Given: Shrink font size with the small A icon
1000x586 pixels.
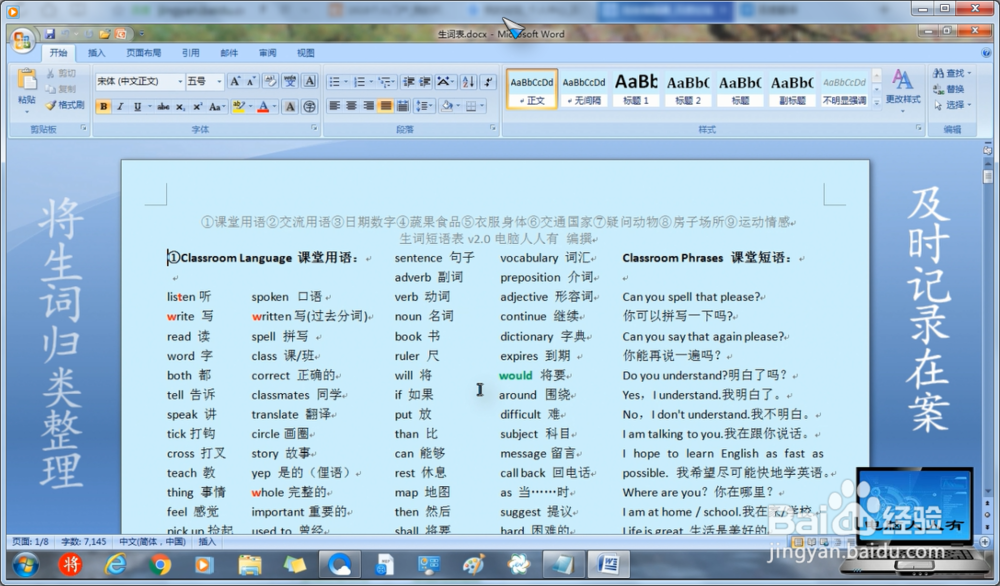Looking at the screenshot, I should pos(251,81).
